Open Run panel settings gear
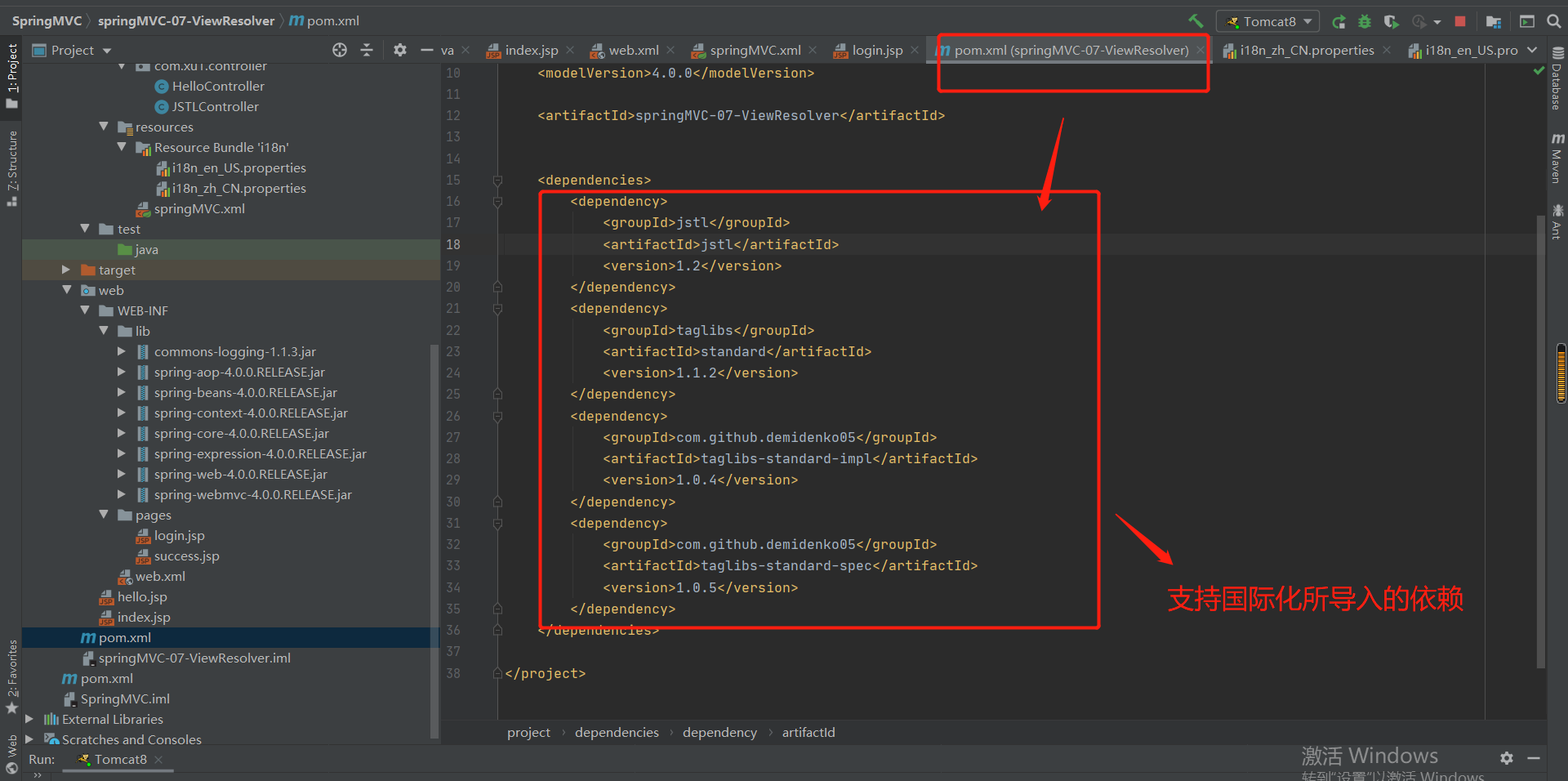 (1507, 758)
